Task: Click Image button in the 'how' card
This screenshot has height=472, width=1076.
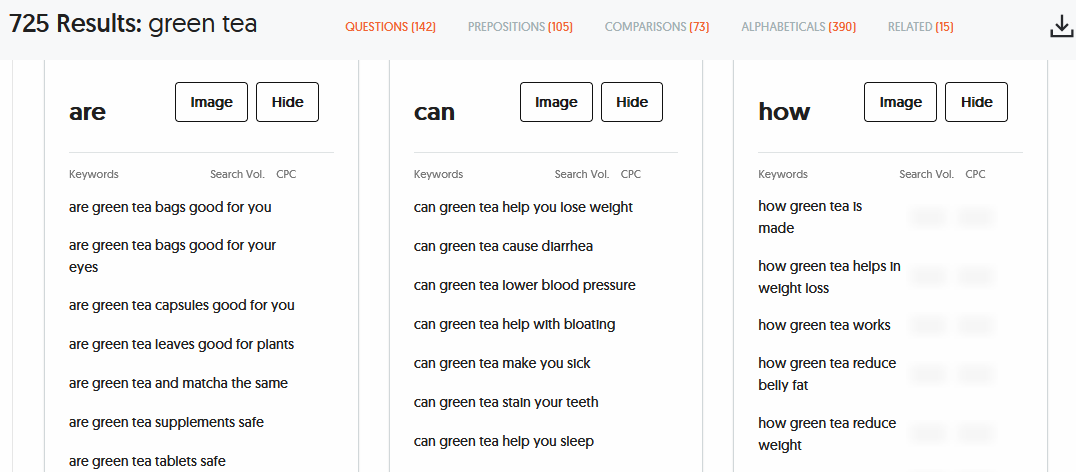Action: click(x=900, y=102)
